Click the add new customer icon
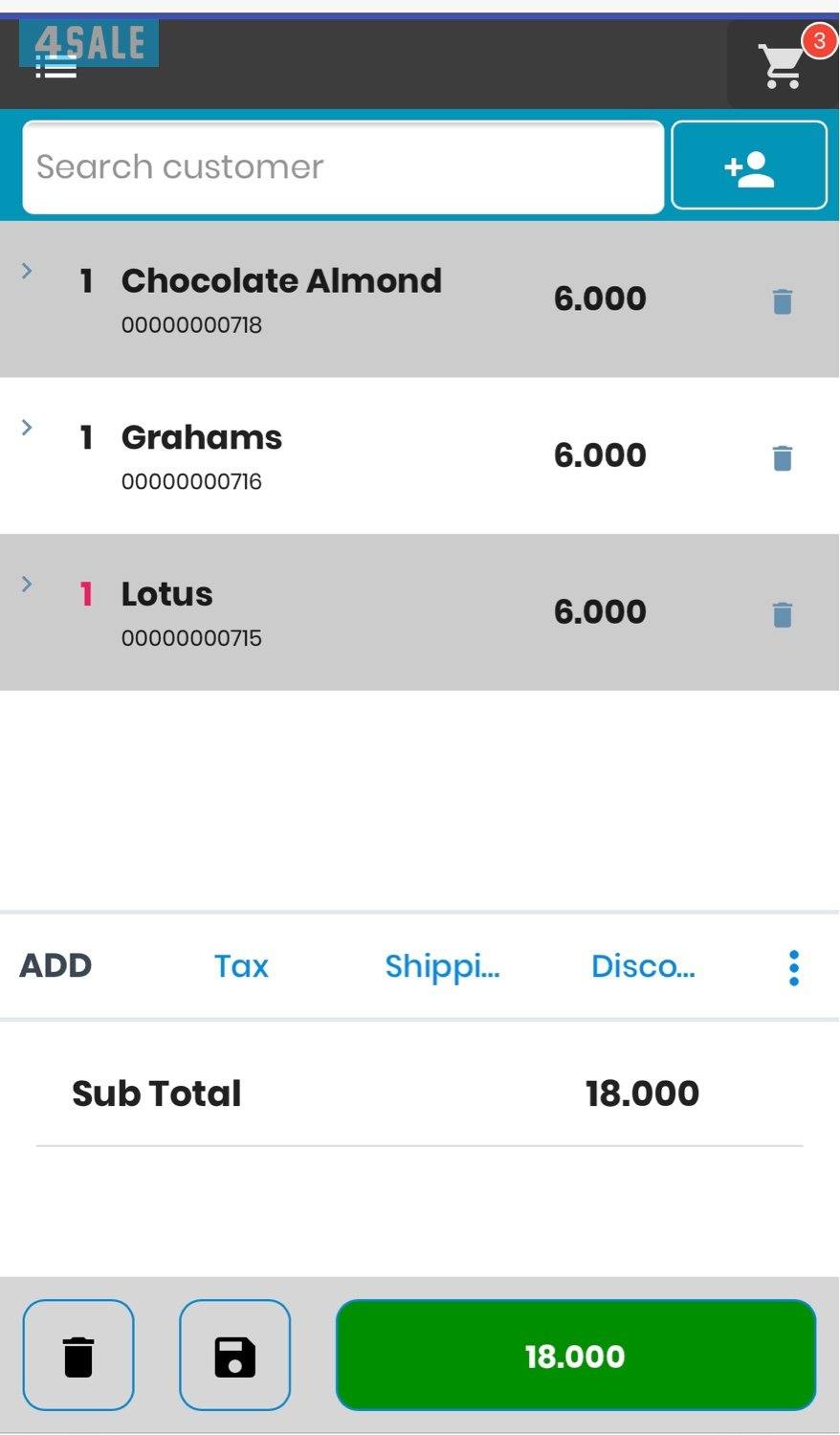840x1435 pixels. pyautogui.click(x=749, y=166)
